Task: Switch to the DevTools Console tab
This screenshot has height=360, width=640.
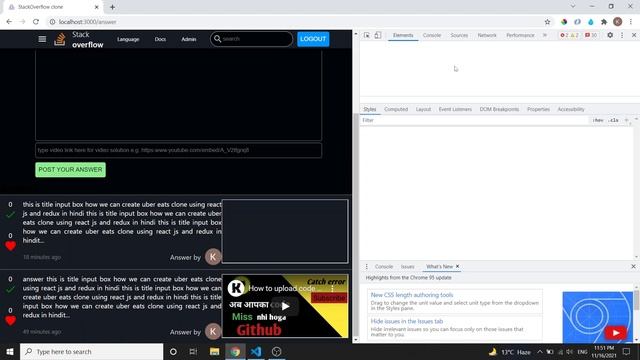Action: [432, 36]
